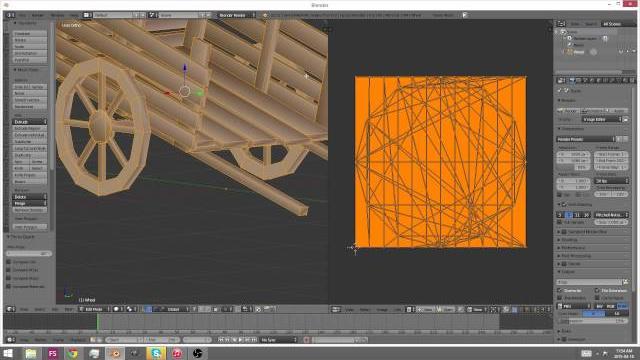The width and height of the screenshot is (640, 360).
Task: Click the green Y-axis manipulator handle
Action: [200, 93]
